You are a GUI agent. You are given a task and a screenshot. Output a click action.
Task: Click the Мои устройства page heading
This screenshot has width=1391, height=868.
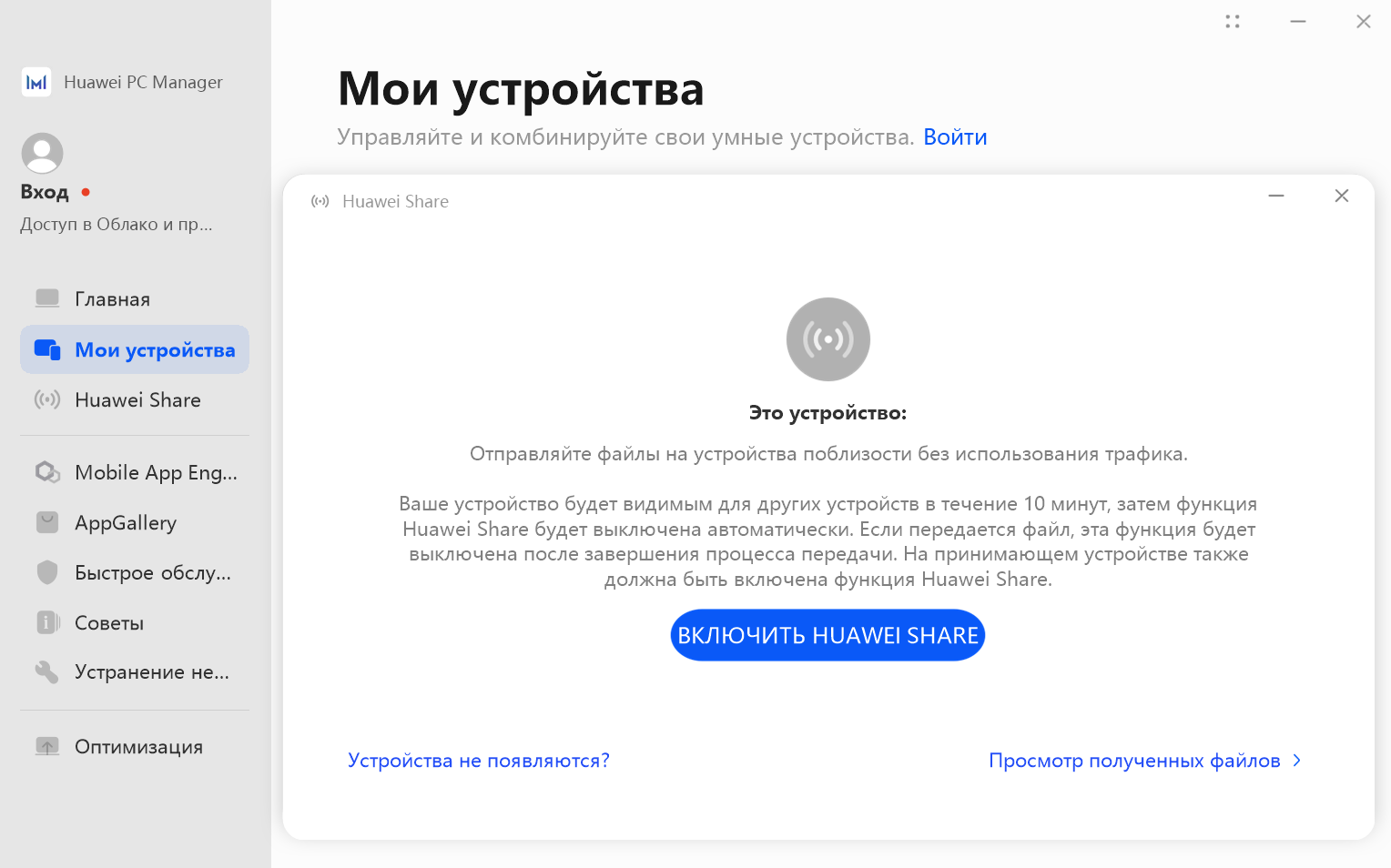point(521,88)
